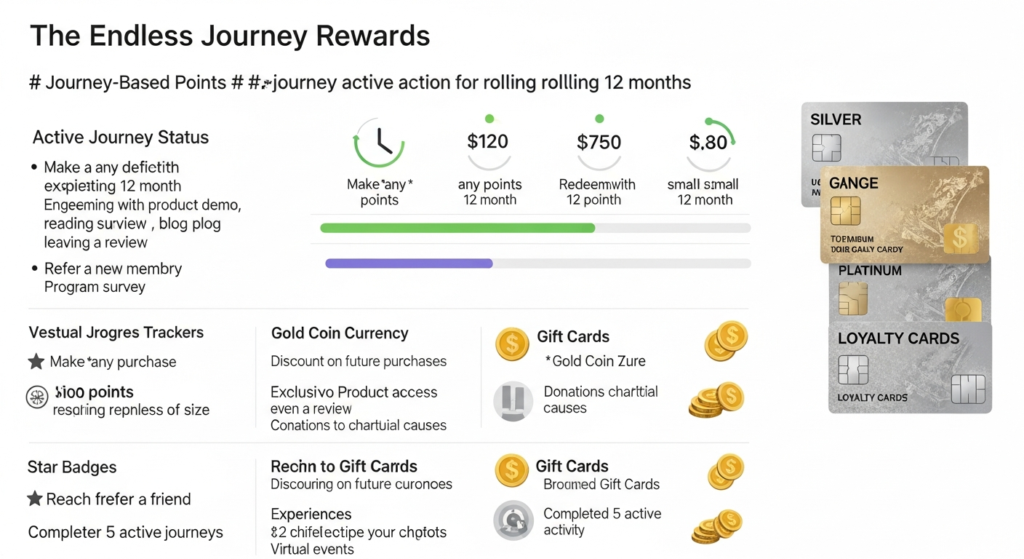Select the gold GANGE card
Screen dimensions: 1024x559
pos(904,210)
